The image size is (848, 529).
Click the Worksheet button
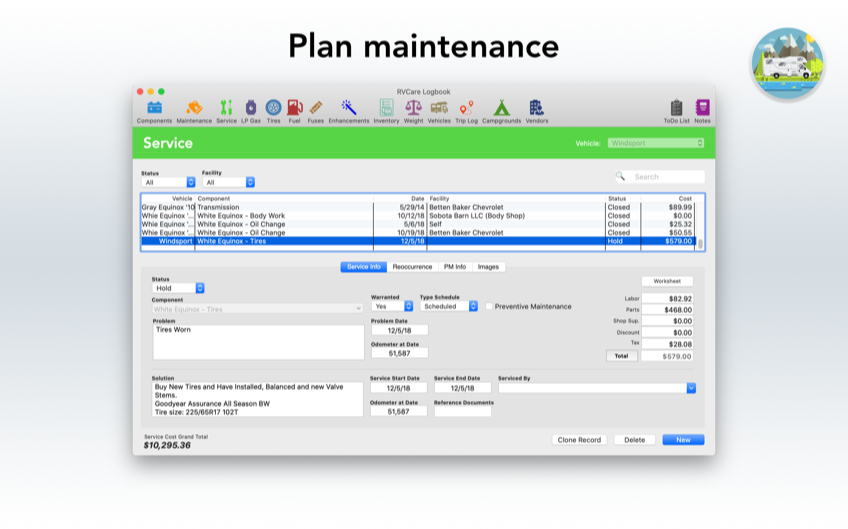tap(667, 282)
